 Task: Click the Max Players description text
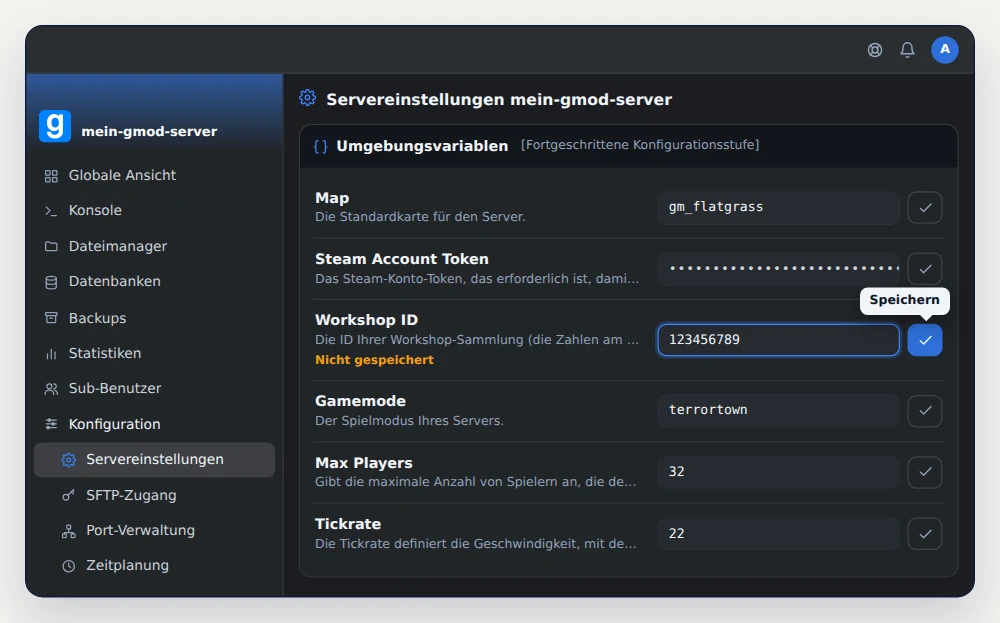(x=476, y=481)
